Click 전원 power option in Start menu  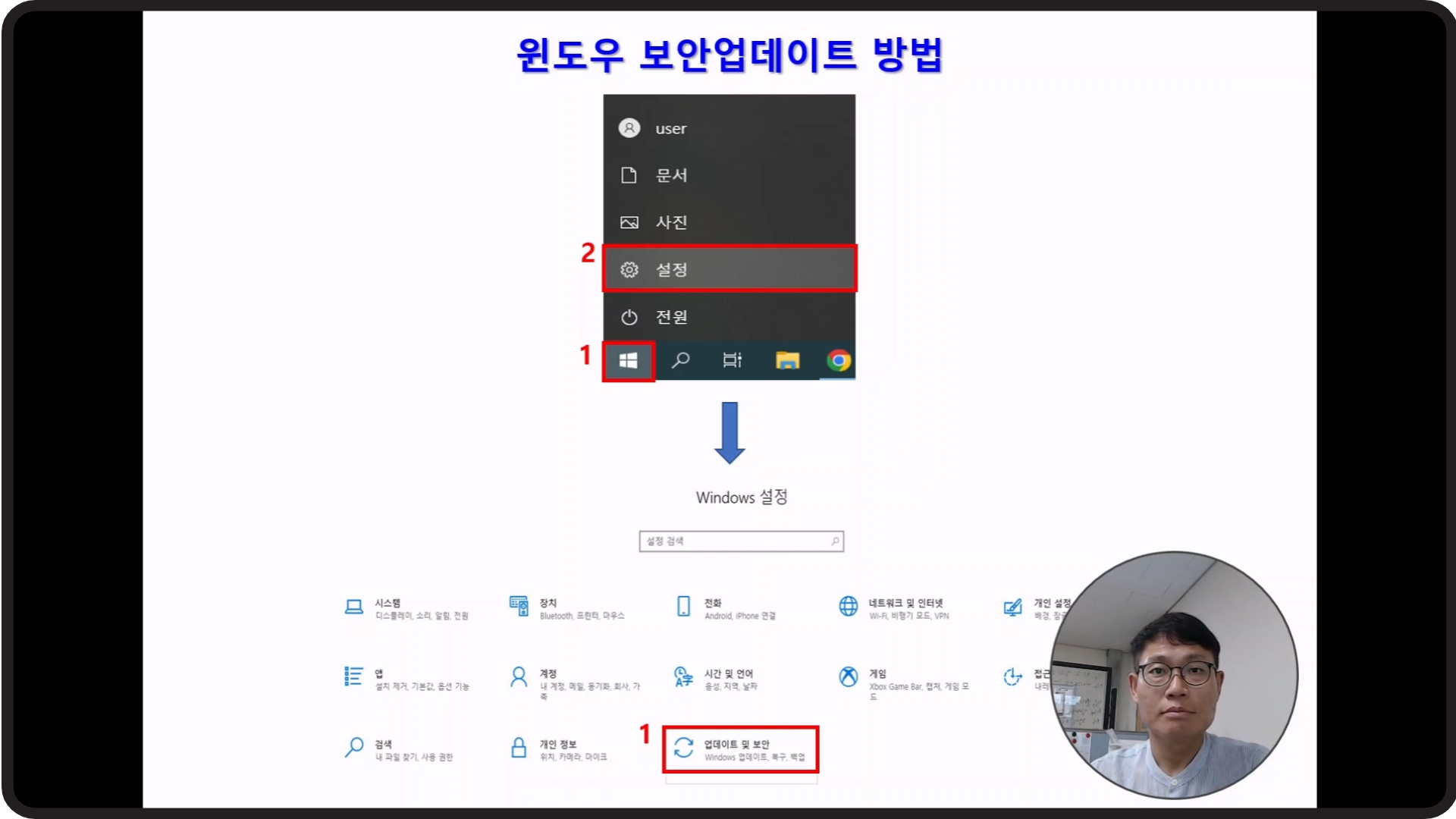pyautogui.click(x=671, y=317)
